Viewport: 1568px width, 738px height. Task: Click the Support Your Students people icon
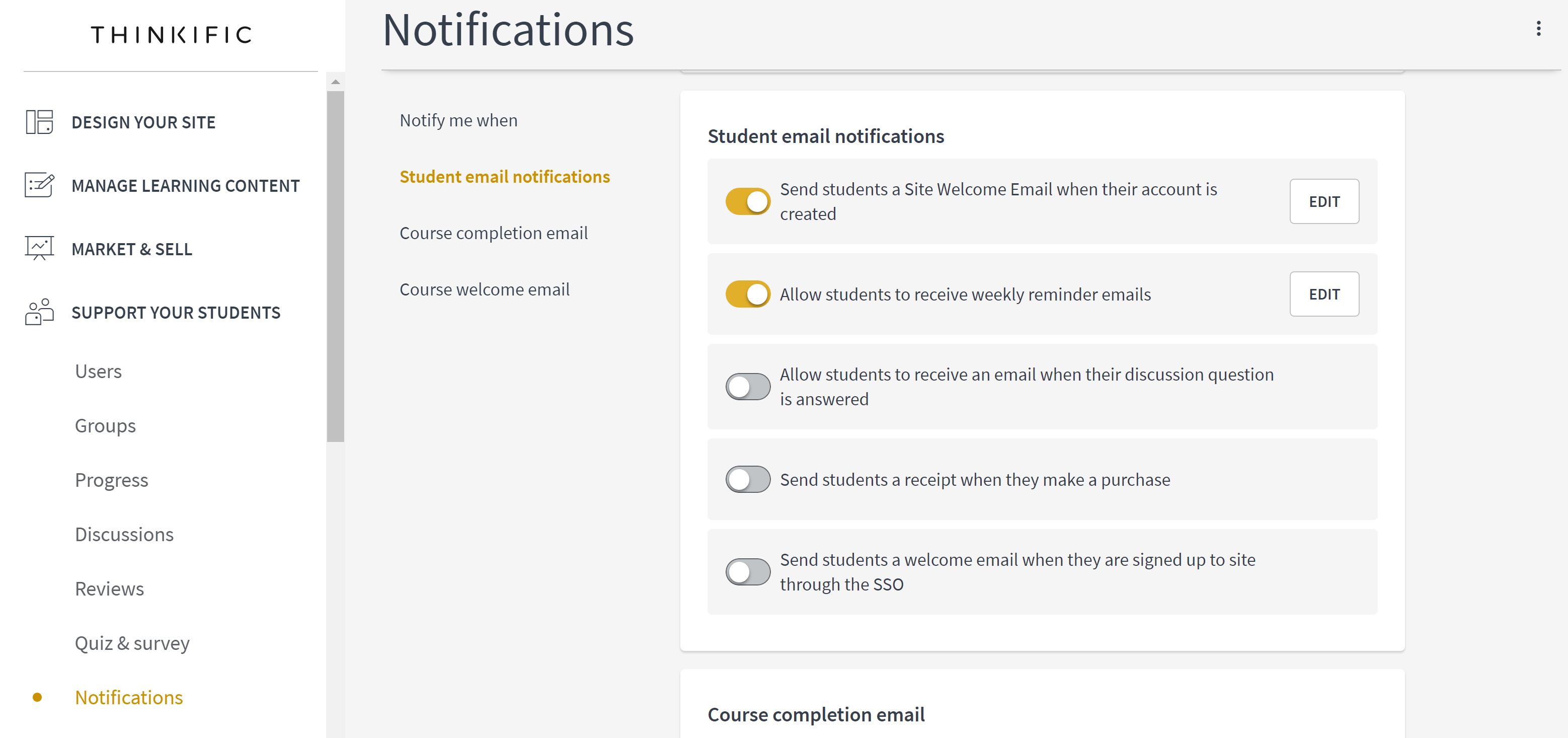point(40,313)
